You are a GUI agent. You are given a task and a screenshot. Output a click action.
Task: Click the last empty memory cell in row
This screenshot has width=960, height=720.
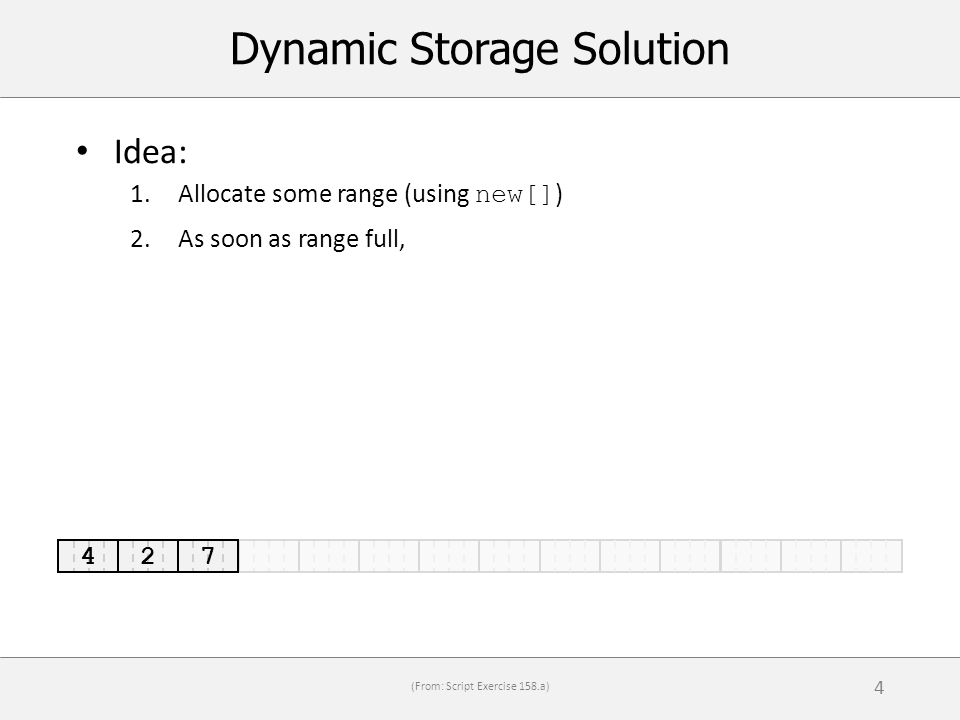[x=872, y=556]
